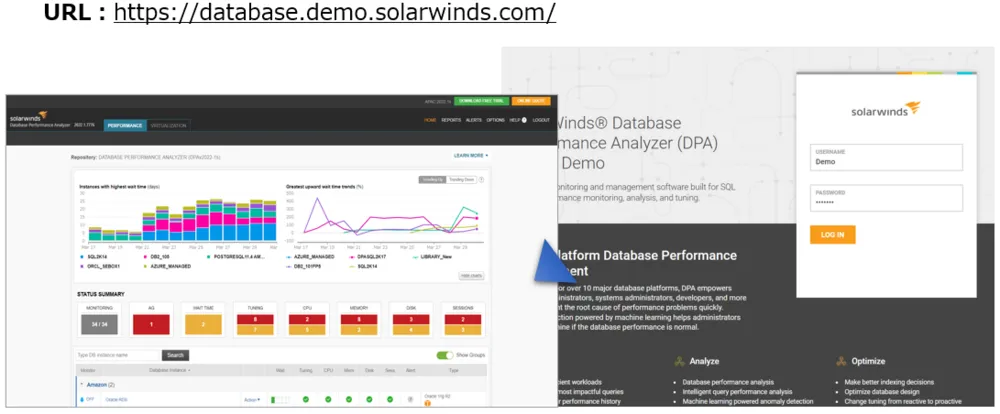Click the DB2_101FP8 legend entry
The height and width of the screenshot is (414, 1000).
coord(302,265)
